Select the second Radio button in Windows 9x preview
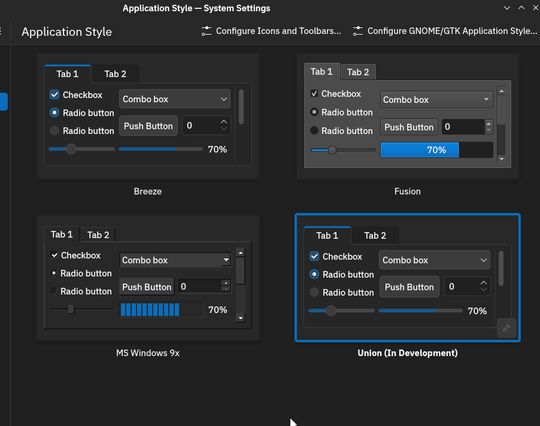 (53, 291)
